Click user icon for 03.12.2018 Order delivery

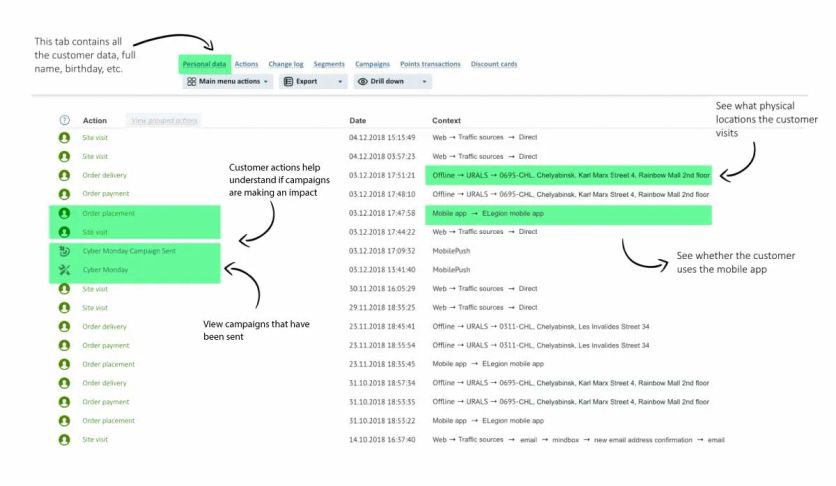click(65, 175)
